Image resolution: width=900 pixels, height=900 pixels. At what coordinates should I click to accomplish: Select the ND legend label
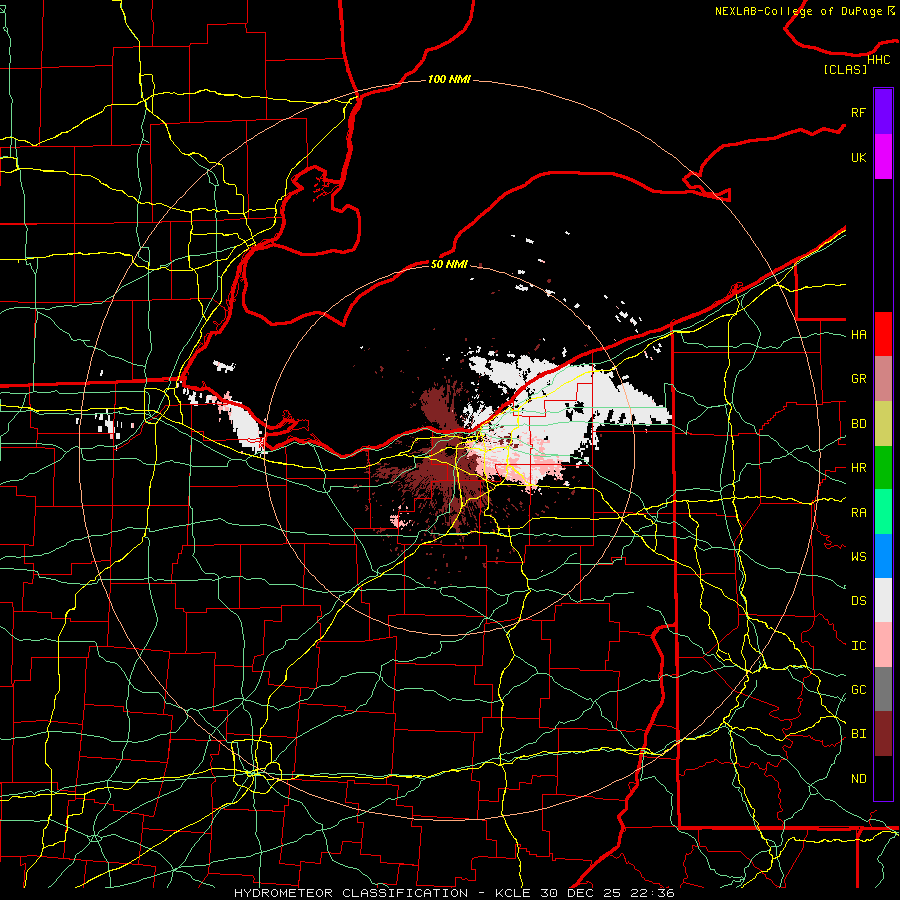[858, 779]
